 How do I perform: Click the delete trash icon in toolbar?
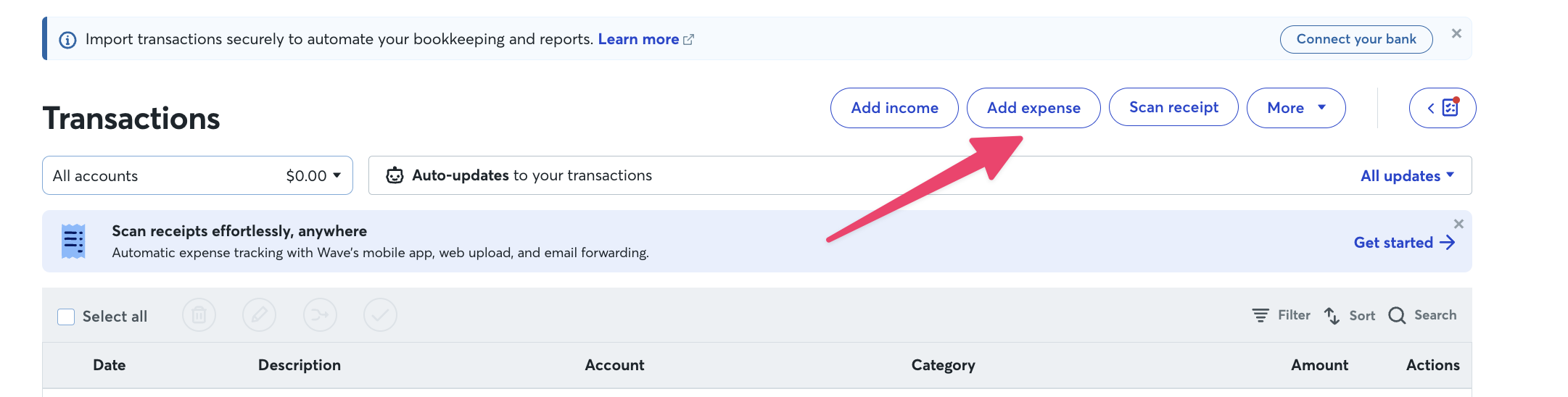199,315
